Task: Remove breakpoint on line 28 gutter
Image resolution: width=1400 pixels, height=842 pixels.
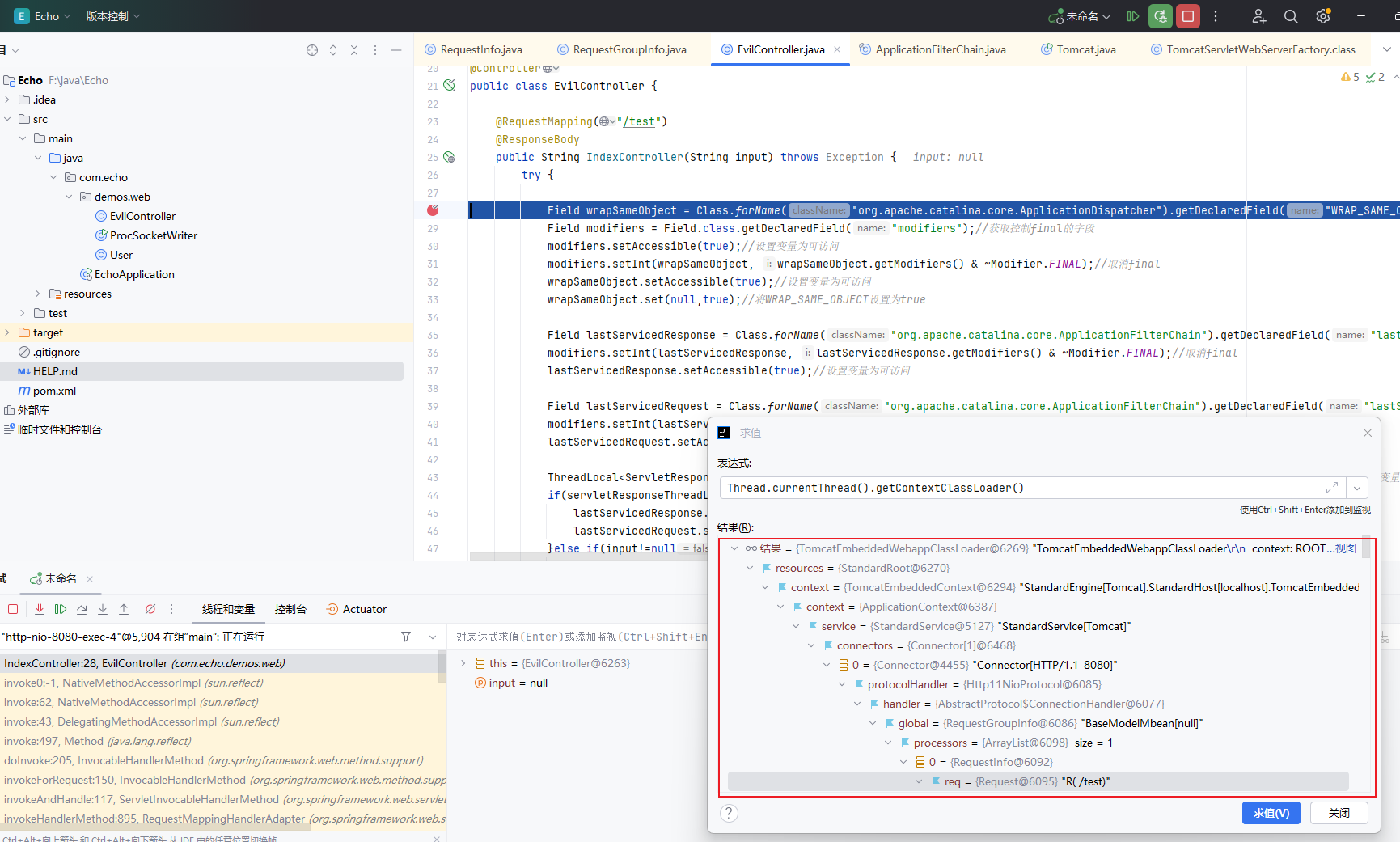Action: click(x=433, y=210)
